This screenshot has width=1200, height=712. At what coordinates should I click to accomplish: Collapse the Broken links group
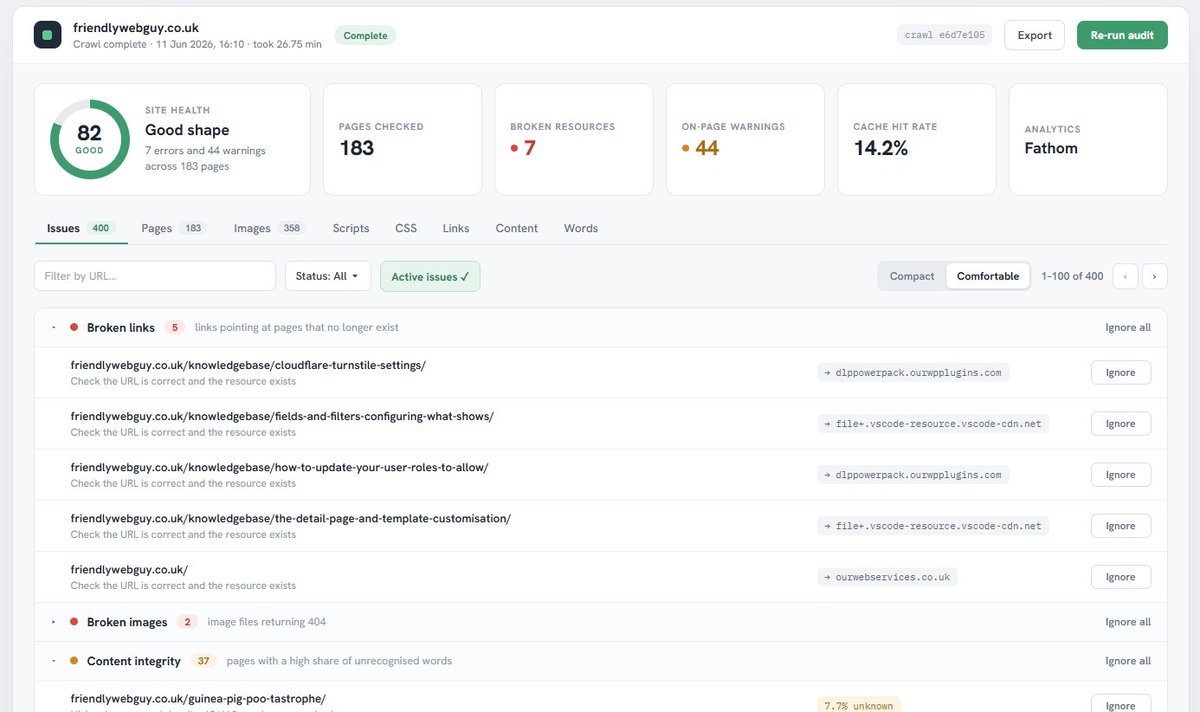click(54, 327)
